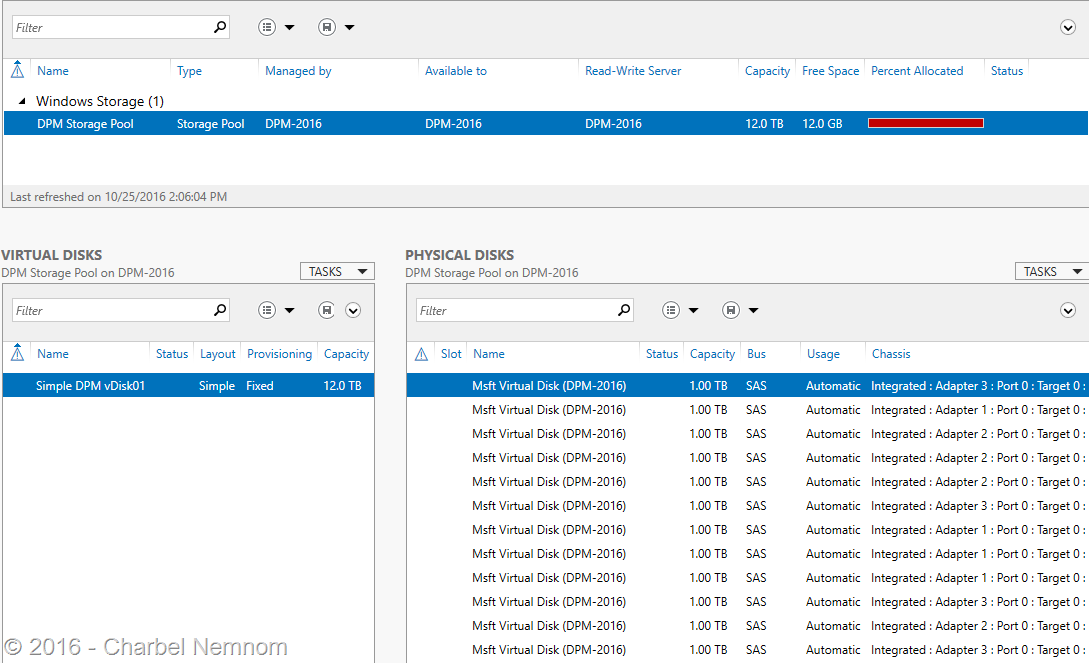The width and height of the screenshot is (1089, 663).
Task: Open Physical Disks list options icon
Action: point(670,310)
